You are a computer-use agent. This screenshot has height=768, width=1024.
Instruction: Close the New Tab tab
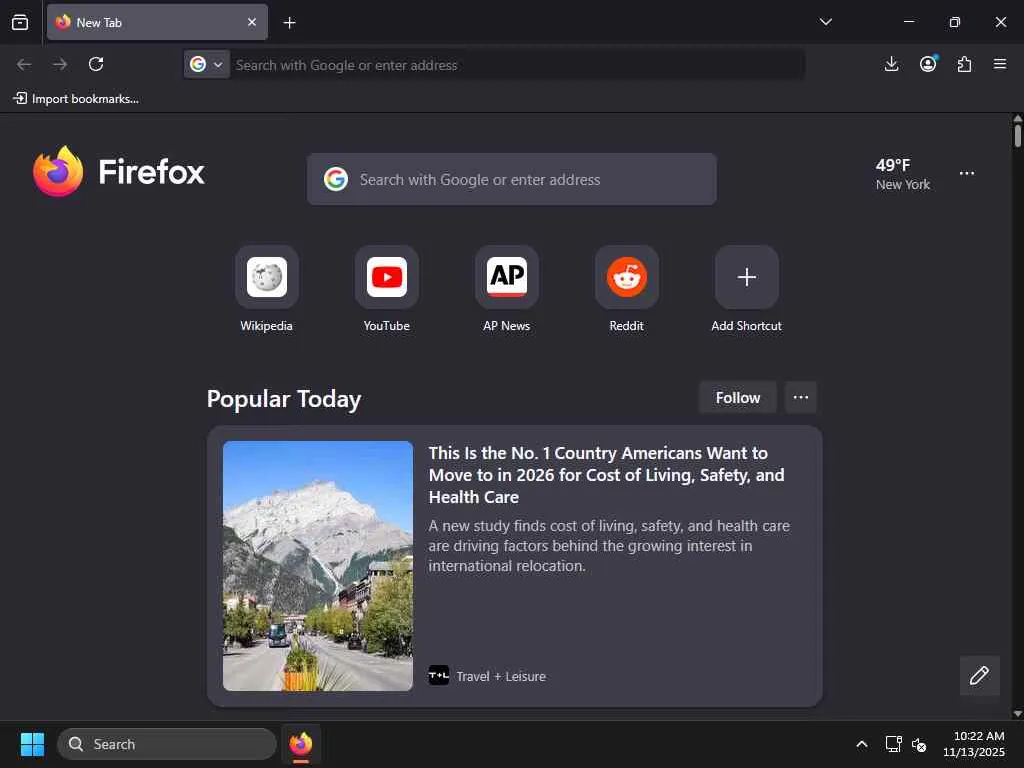252,22
